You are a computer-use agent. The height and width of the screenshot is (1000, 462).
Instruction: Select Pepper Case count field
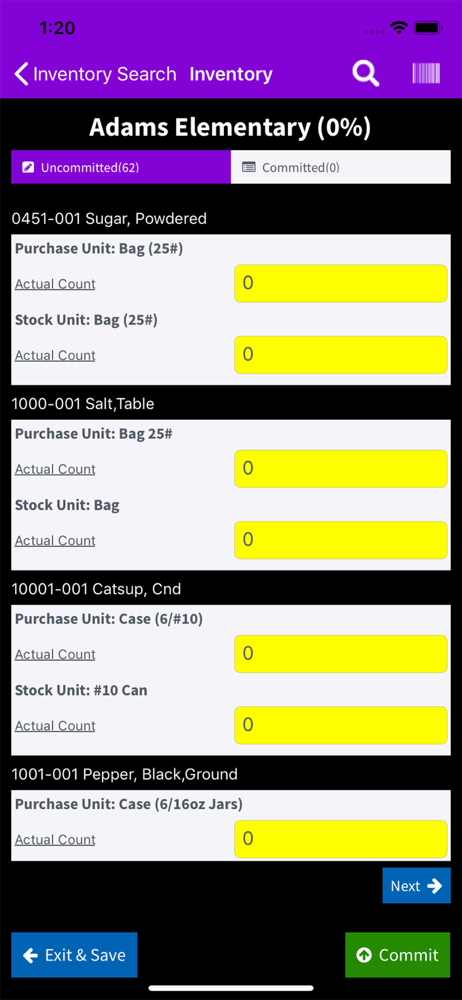[x=341, y=839]
